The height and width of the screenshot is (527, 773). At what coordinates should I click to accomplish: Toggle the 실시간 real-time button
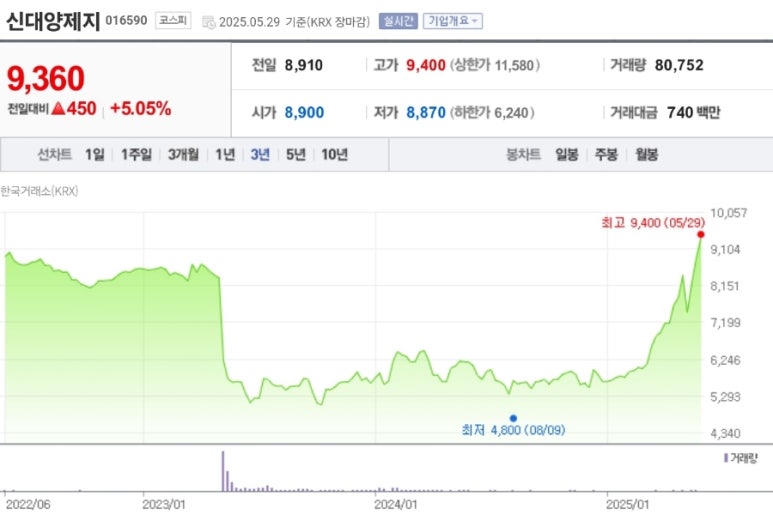coord(398,21)
